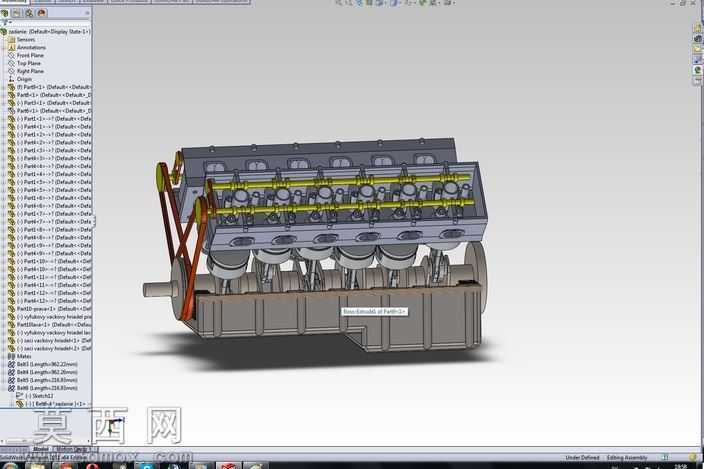This screenshot has width=704, height=469.
Task: Expand the Mates folder node
Action: point(4,356)
